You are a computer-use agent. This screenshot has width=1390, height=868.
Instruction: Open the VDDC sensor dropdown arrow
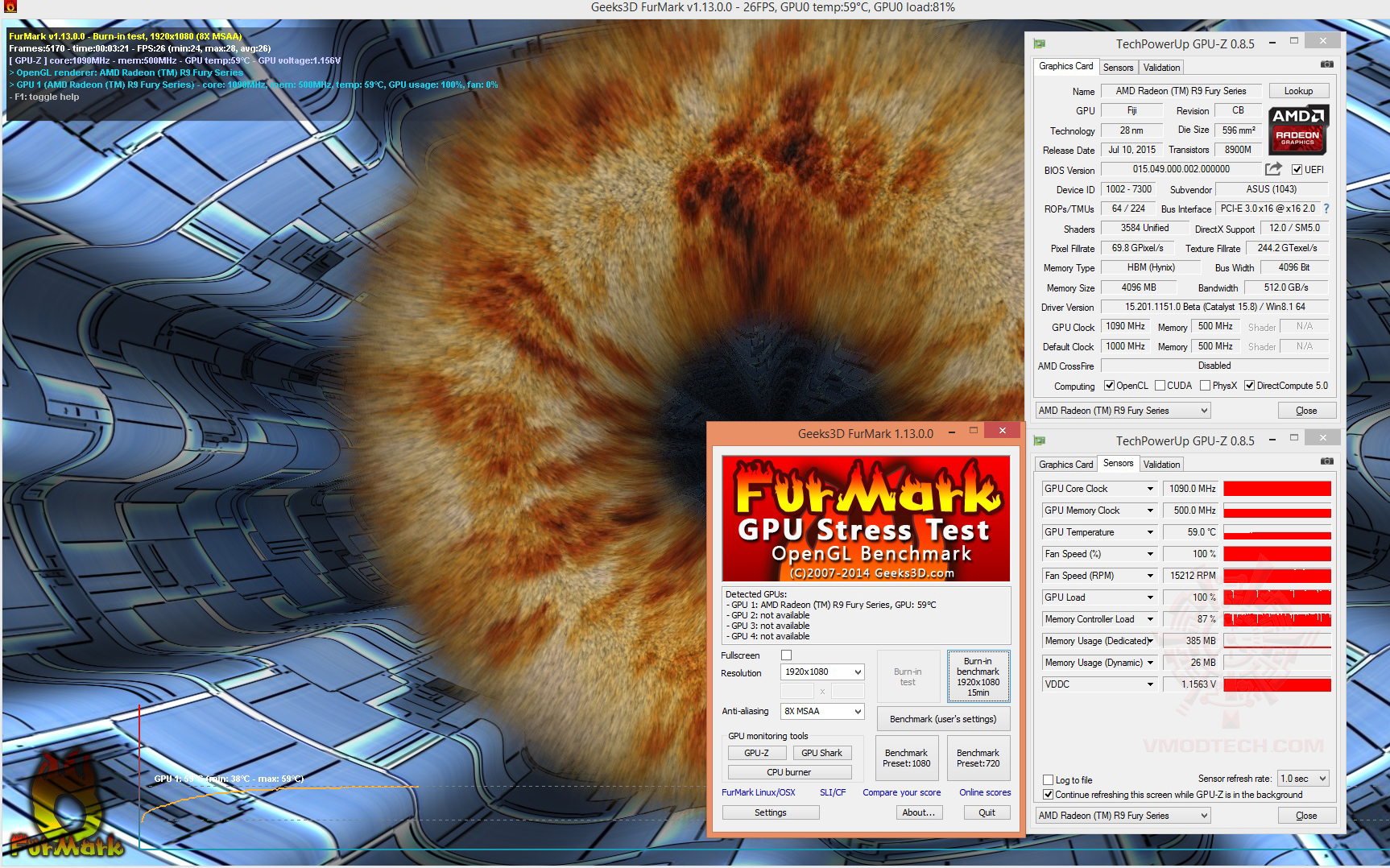(x=1150, y=684)
